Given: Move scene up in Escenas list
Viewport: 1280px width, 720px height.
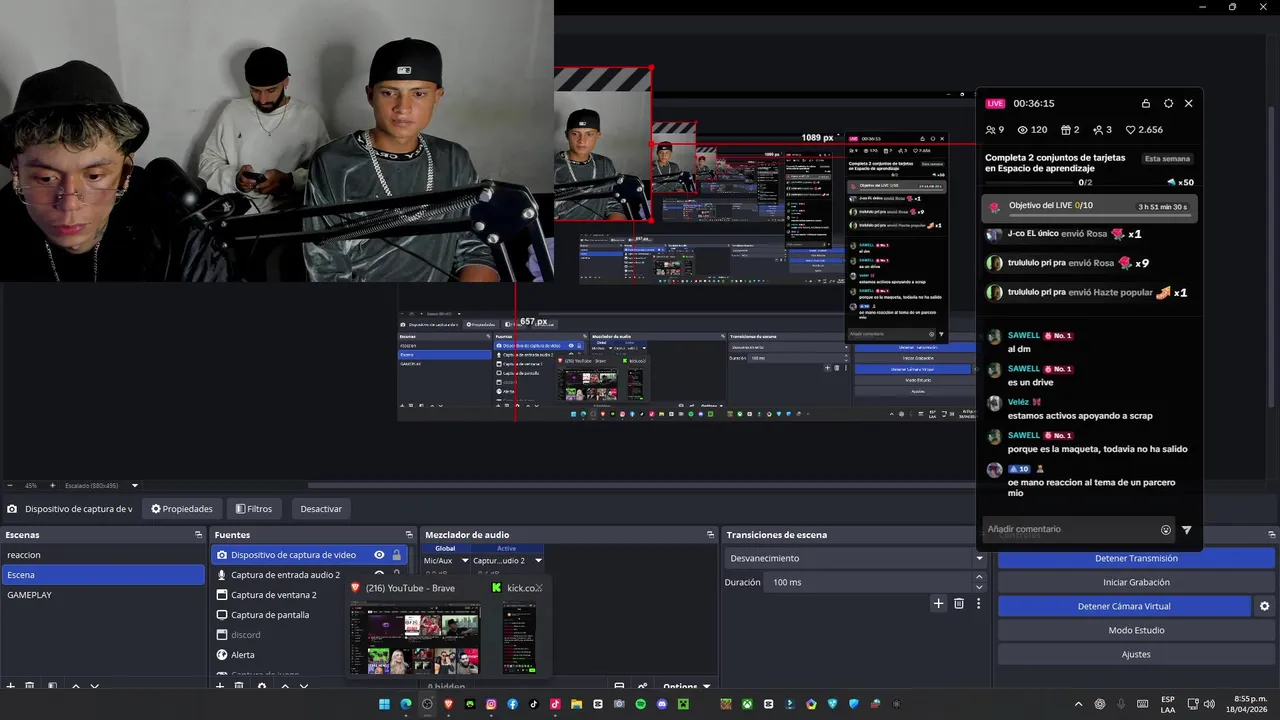Looking at the screenshot, I should tap(75, 686).
